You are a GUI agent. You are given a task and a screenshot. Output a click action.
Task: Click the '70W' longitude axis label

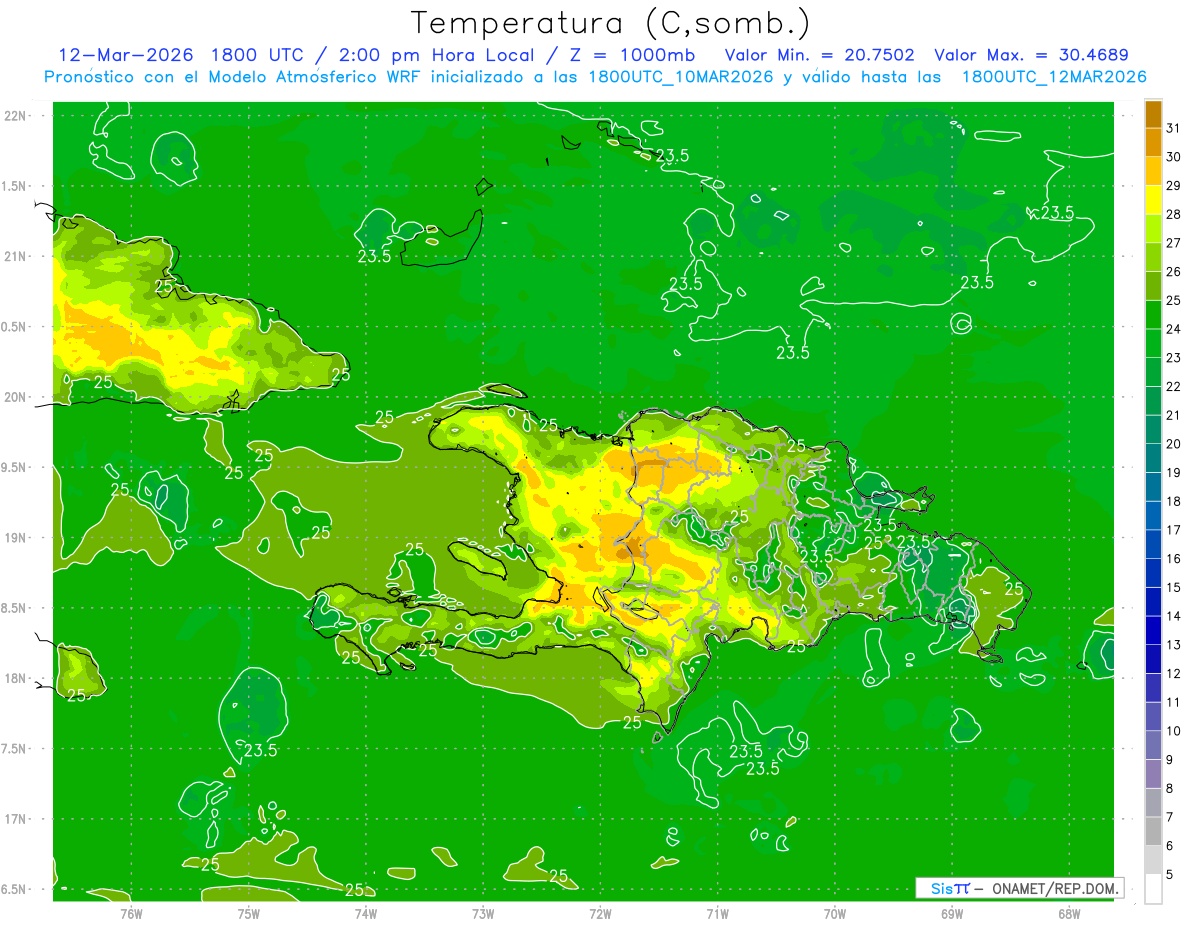835,913
